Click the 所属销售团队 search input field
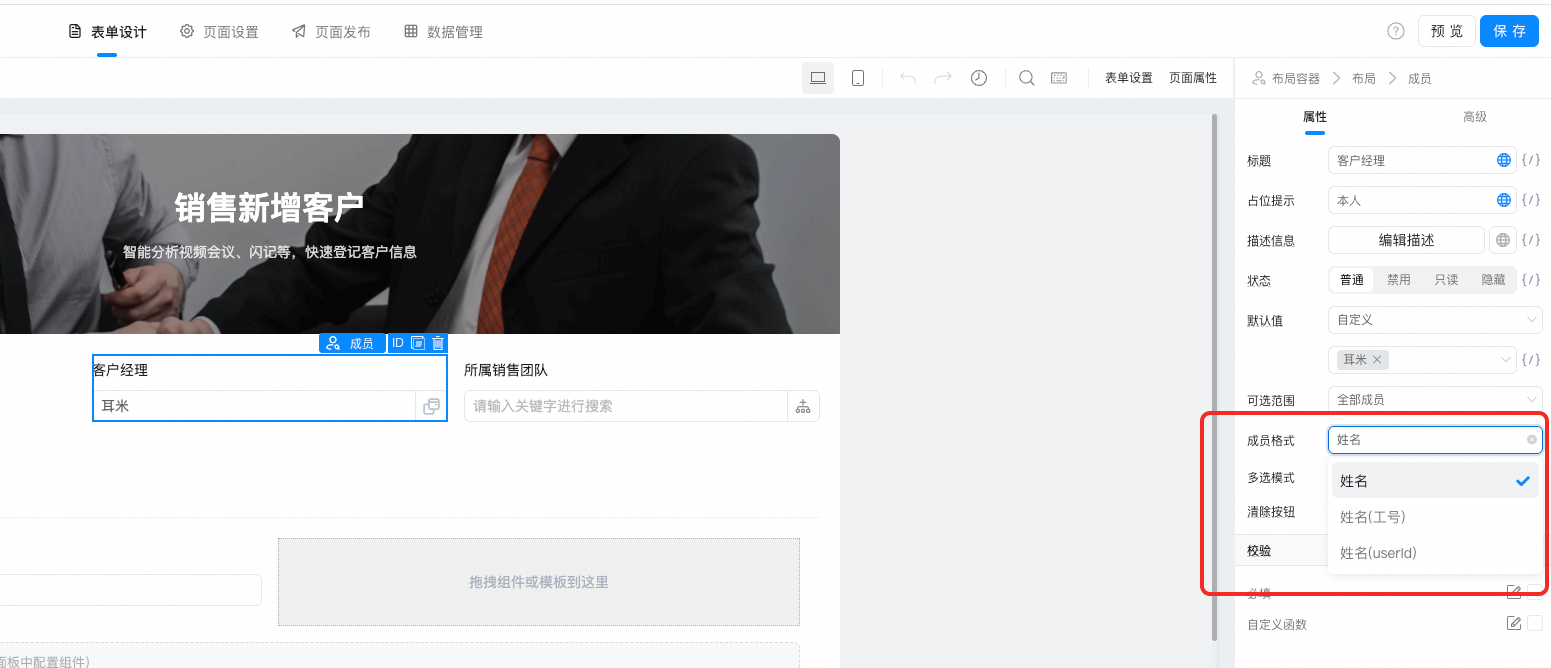 (625, 406)
